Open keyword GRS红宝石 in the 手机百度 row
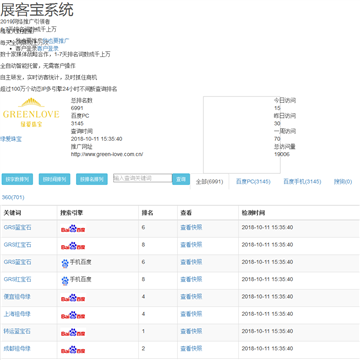 pos(18,279)
